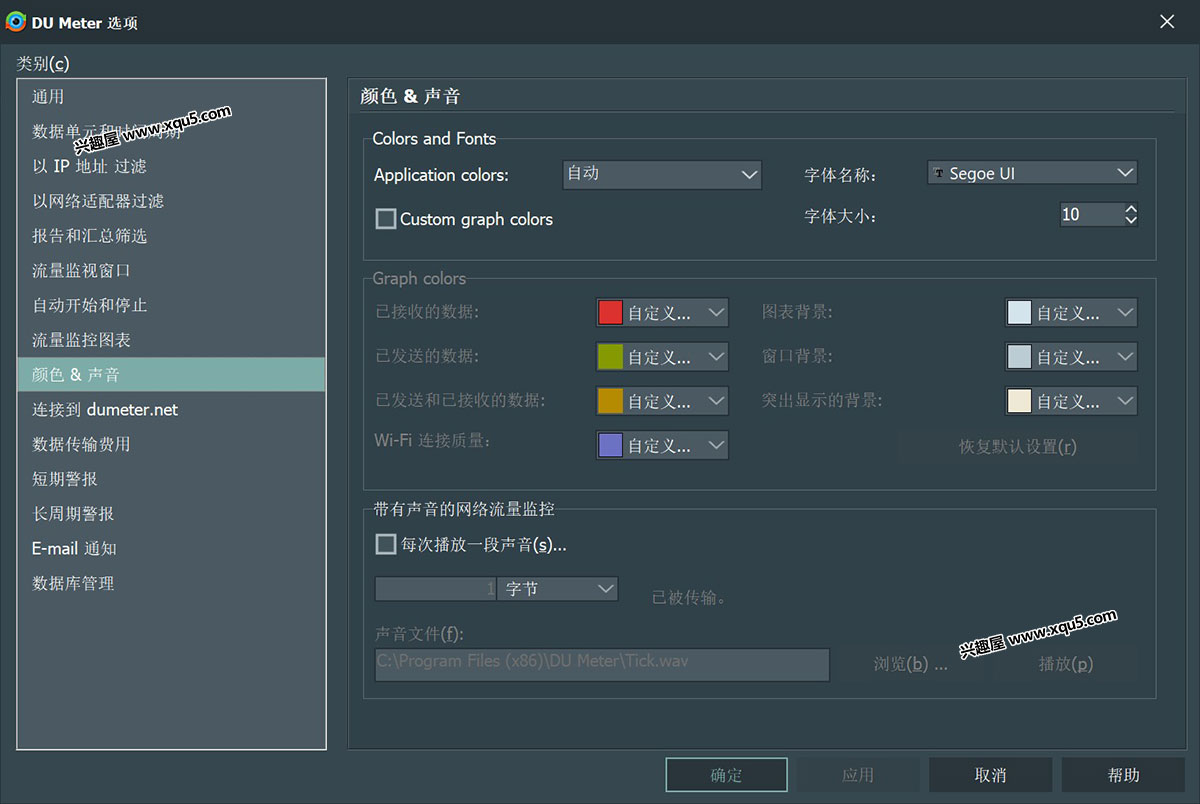Select the 报告和汇总筛选 category
This screenshot has height=804, width=1200.
pos(171,236)
